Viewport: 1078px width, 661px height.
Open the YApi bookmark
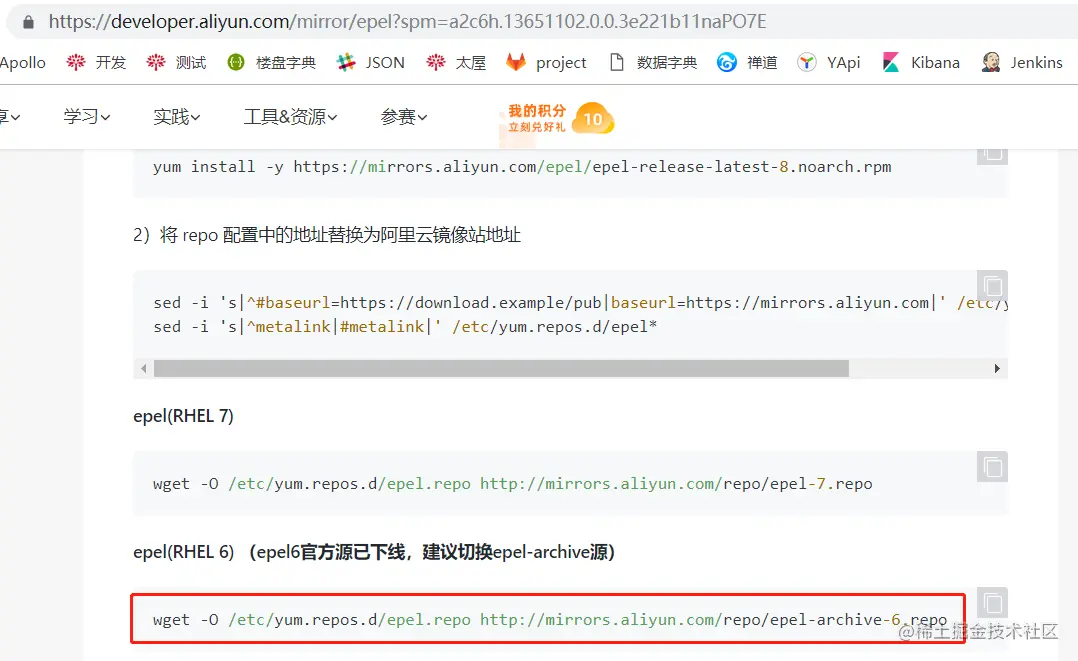coord(828,63)
